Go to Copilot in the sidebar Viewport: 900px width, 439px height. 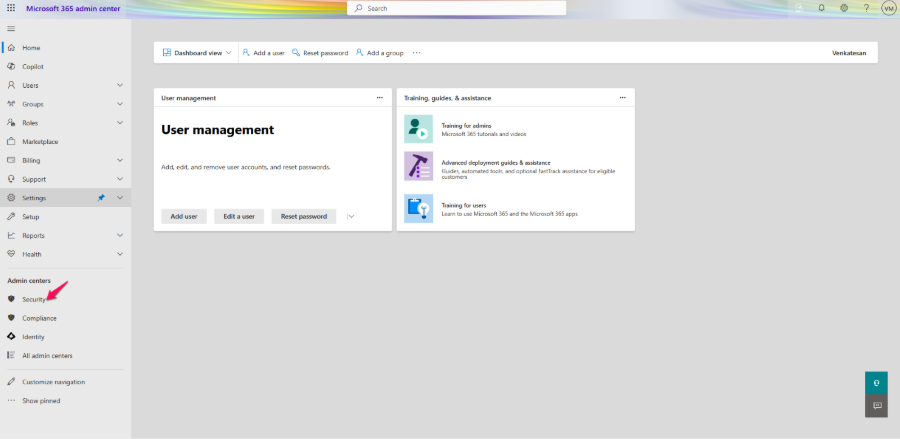coord(33,66)
